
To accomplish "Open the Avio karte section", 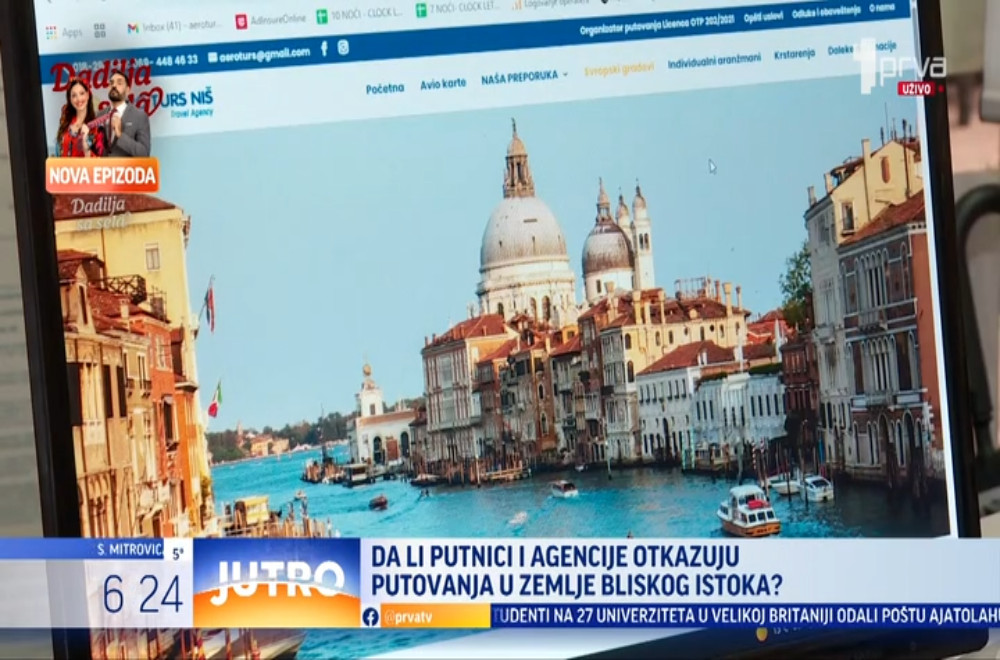I will click(442, 86).
